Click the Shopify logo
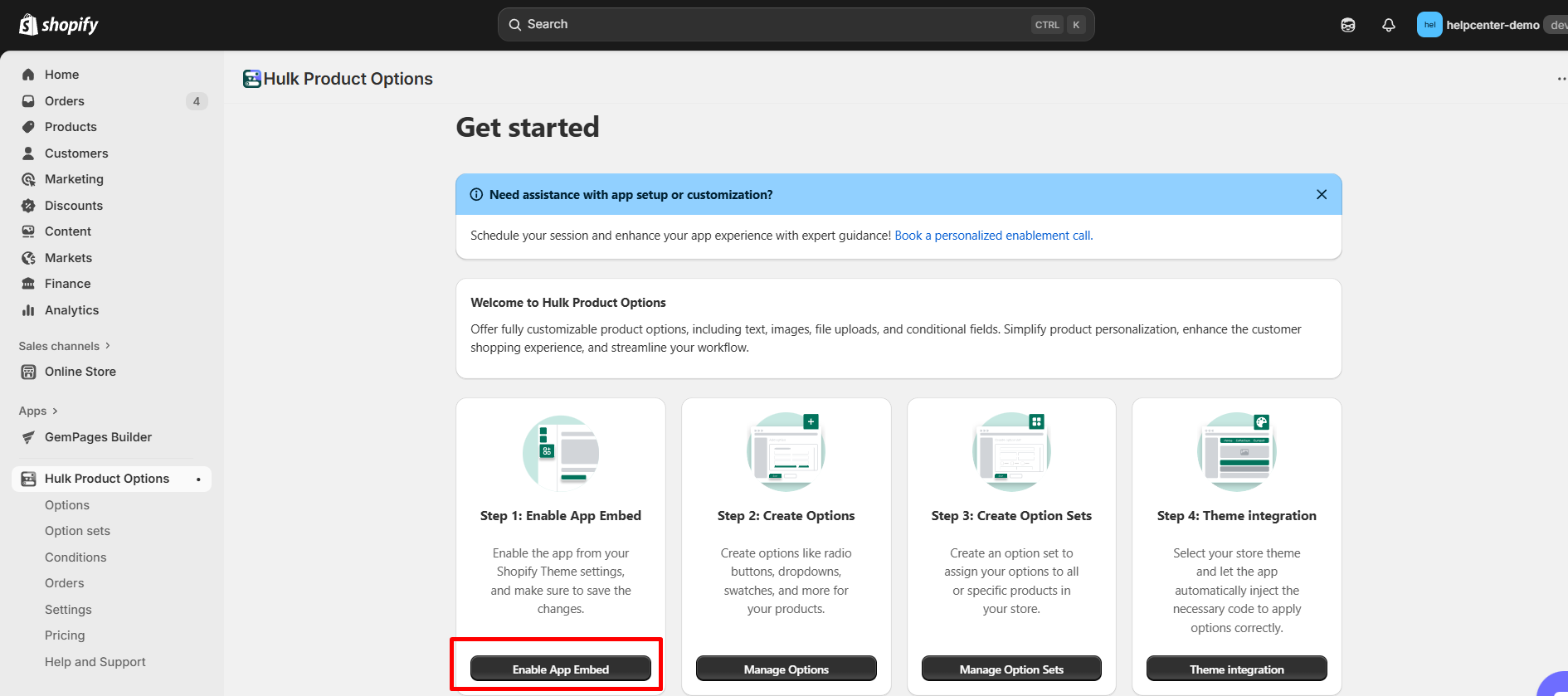This screenshot has width=1568, height=696. (x=58, y=25)
